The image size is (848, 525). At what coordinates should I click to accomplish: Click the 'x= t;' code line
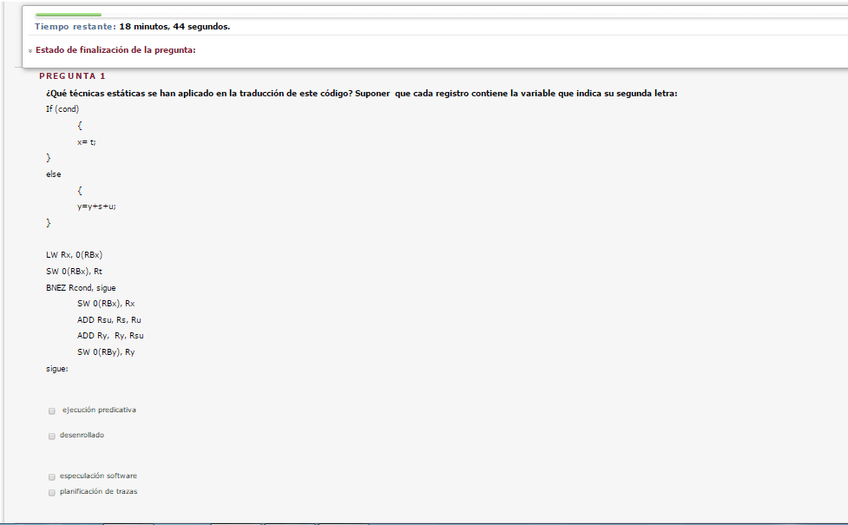[x=87, y=142]
